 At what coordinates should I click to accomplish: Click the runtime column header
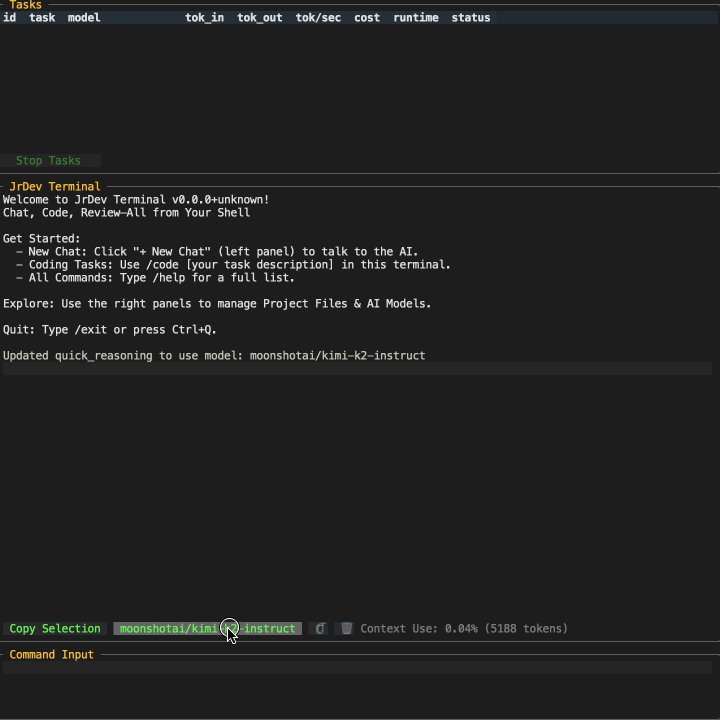coord(416,17)
